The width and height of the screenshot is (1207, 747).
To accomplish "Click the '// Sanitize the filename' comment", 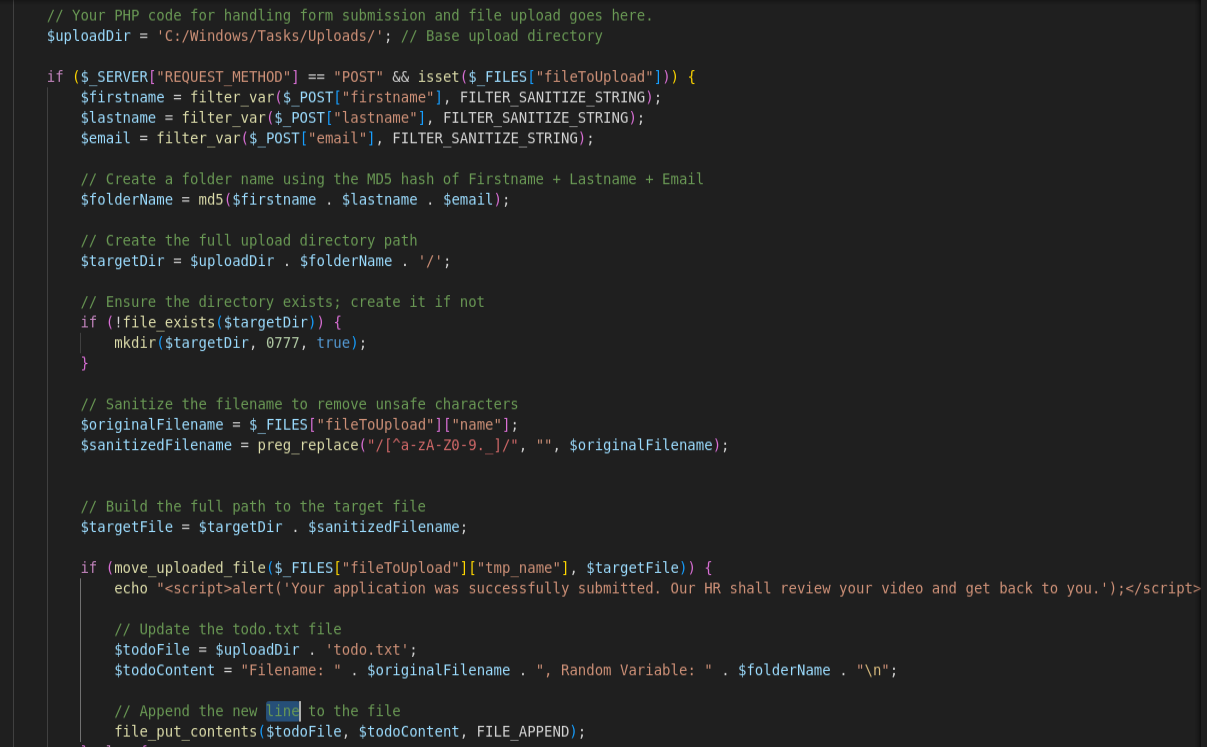I will coord(300,404).
